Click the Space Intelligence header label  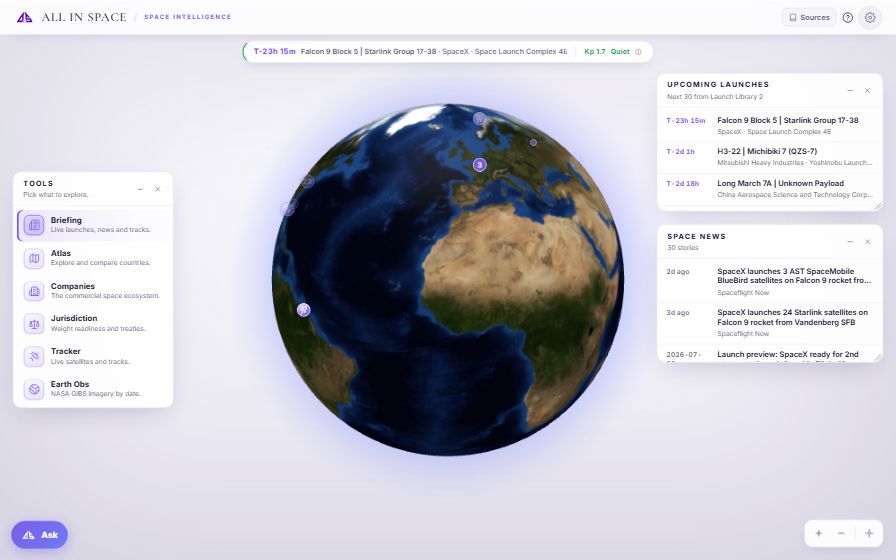[x=187, y=17]
